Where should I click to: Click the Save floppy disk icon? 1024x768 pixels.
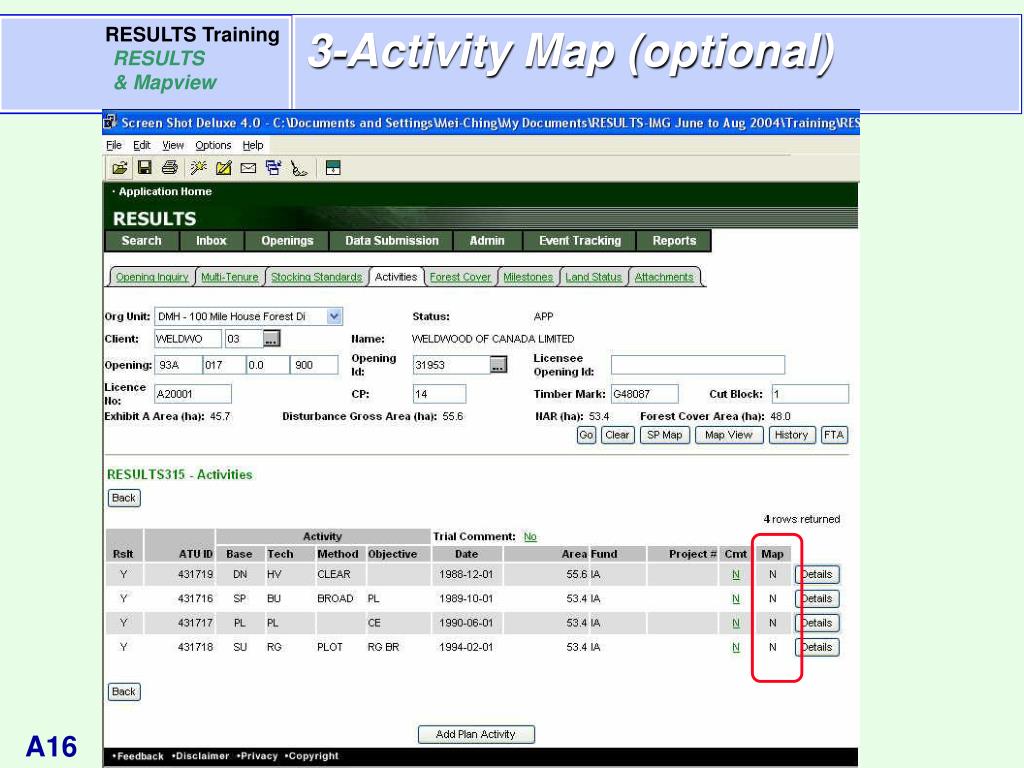144,168
